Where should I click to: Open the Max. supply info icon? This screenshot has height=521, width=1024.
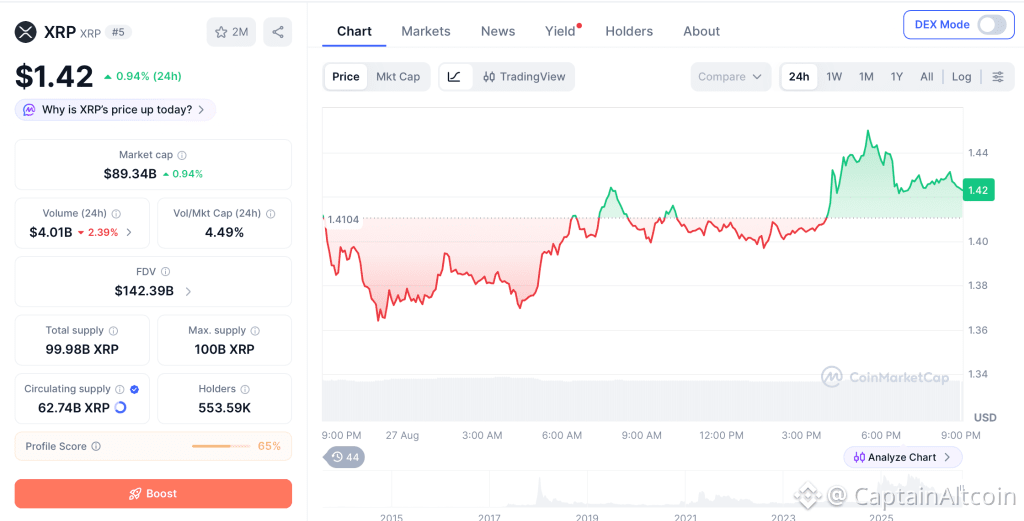pyautogui.click(x=255, y=331)
